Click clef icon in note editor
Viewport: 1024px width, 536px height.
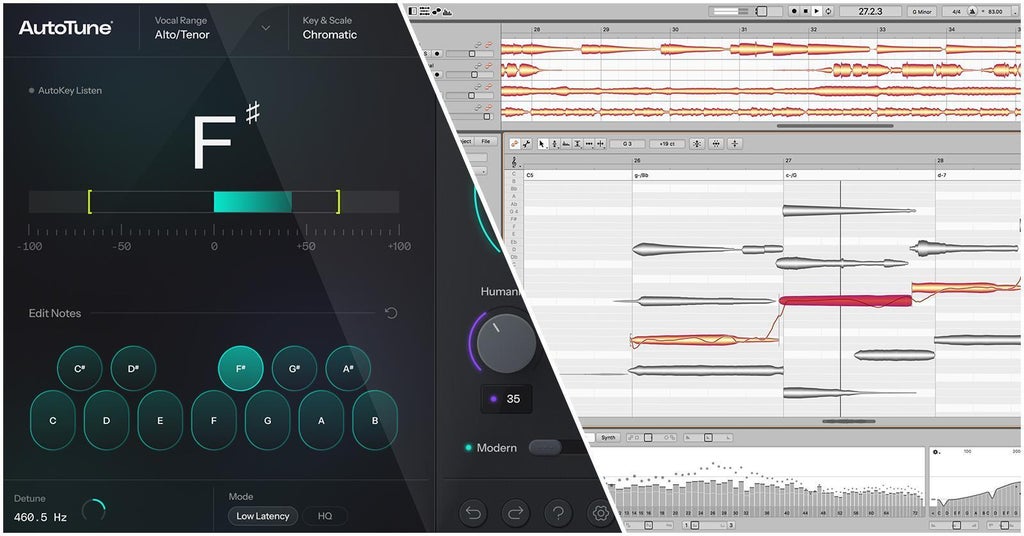click(514, 161)
